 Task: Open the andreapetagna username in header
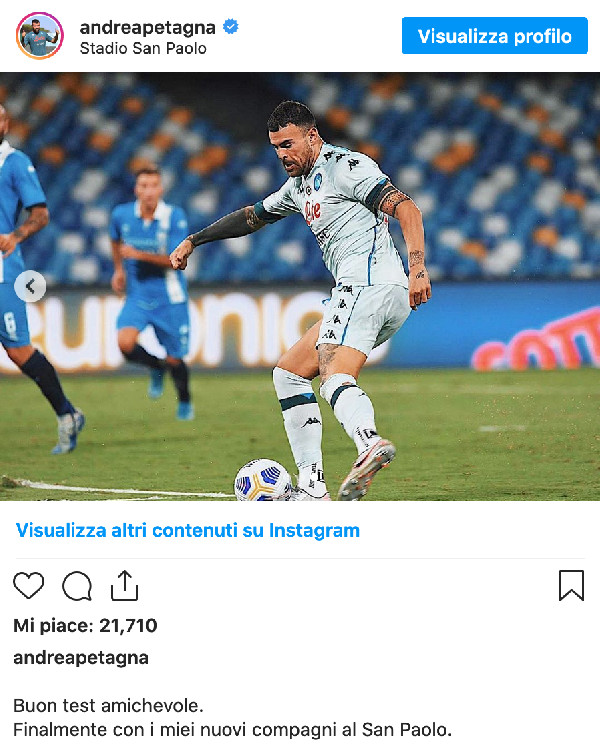[x=148, y=28]
